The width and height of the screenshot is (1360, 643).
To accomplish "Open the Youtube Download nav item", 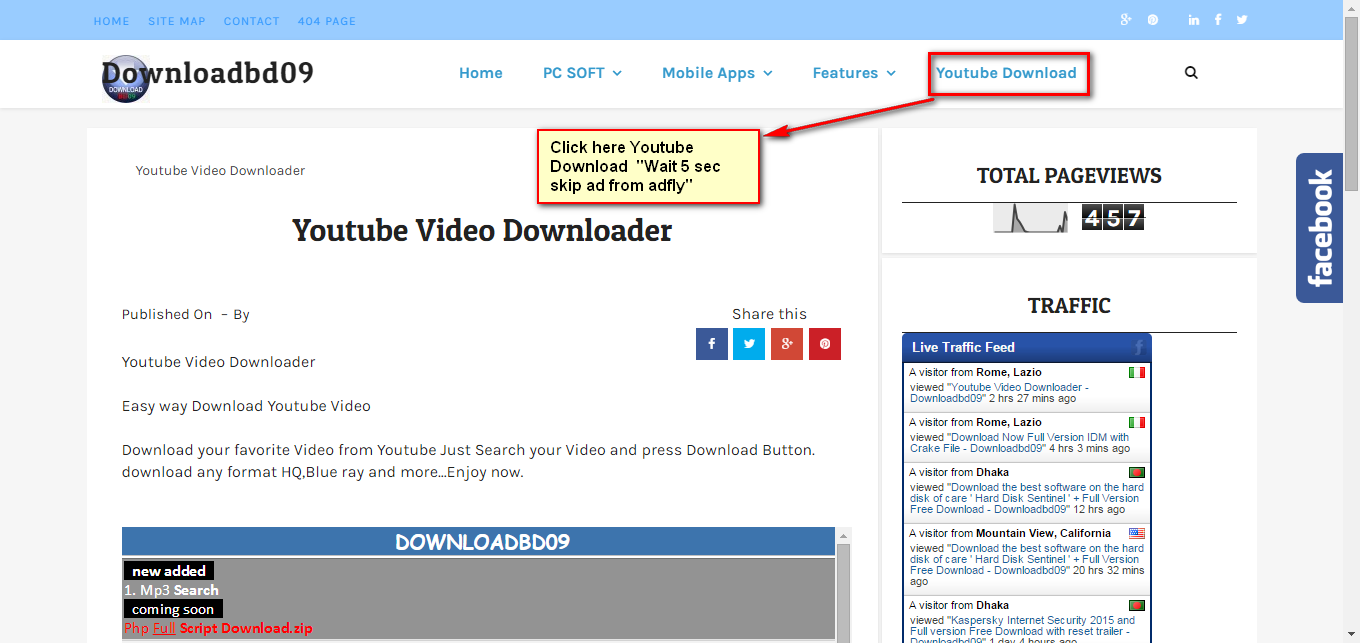I will click(1006, 73).
